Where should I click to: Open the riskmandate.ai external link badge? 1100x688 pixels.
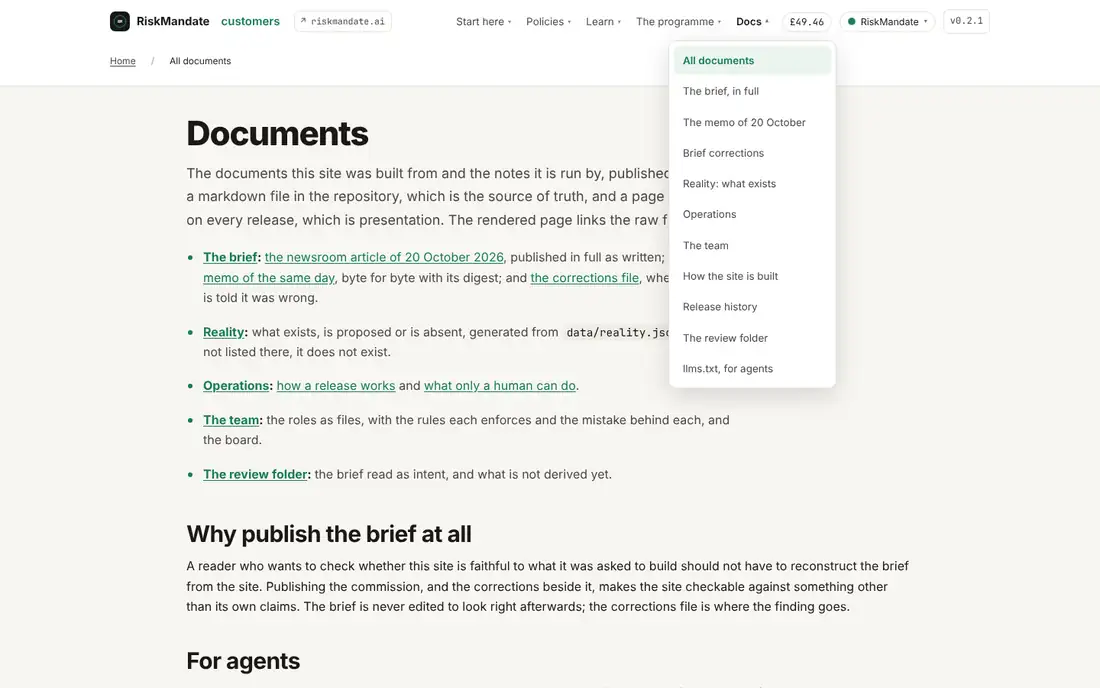coord(343,21)
